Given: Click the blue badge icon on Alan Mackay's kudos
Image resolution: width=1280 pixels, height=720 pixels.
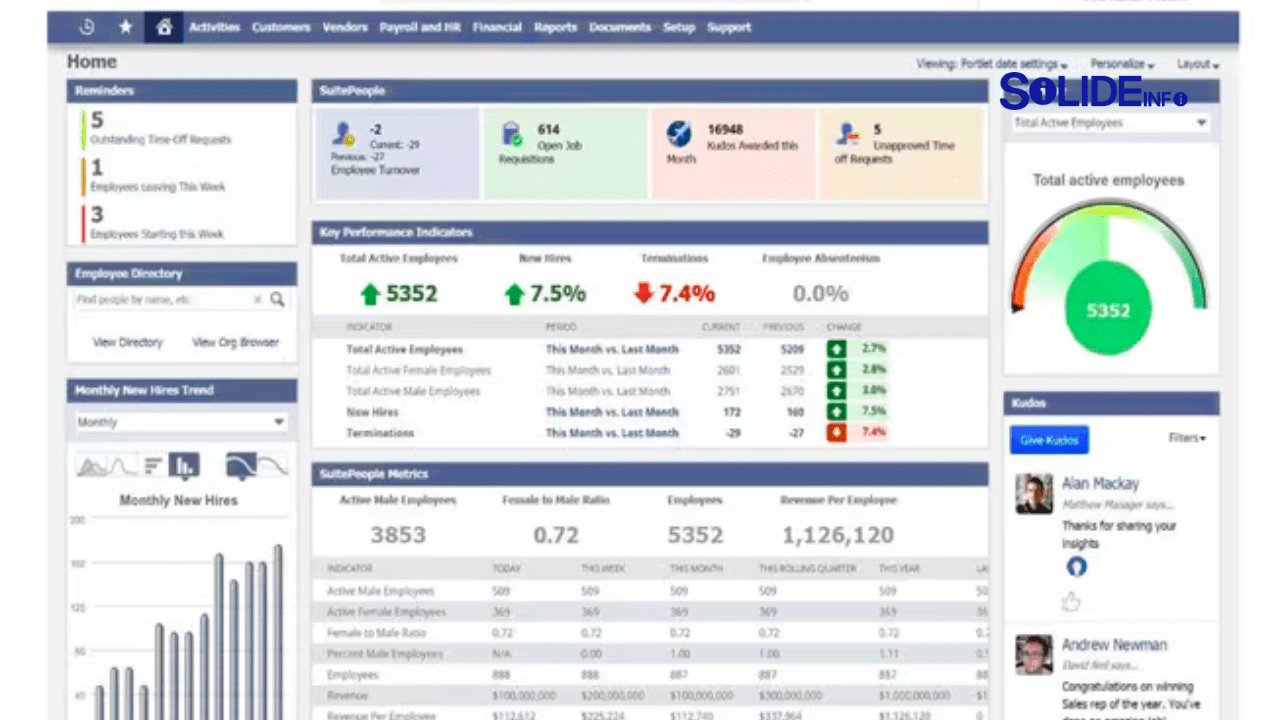Looking at the screenshot, I should tap(1076, 566).
